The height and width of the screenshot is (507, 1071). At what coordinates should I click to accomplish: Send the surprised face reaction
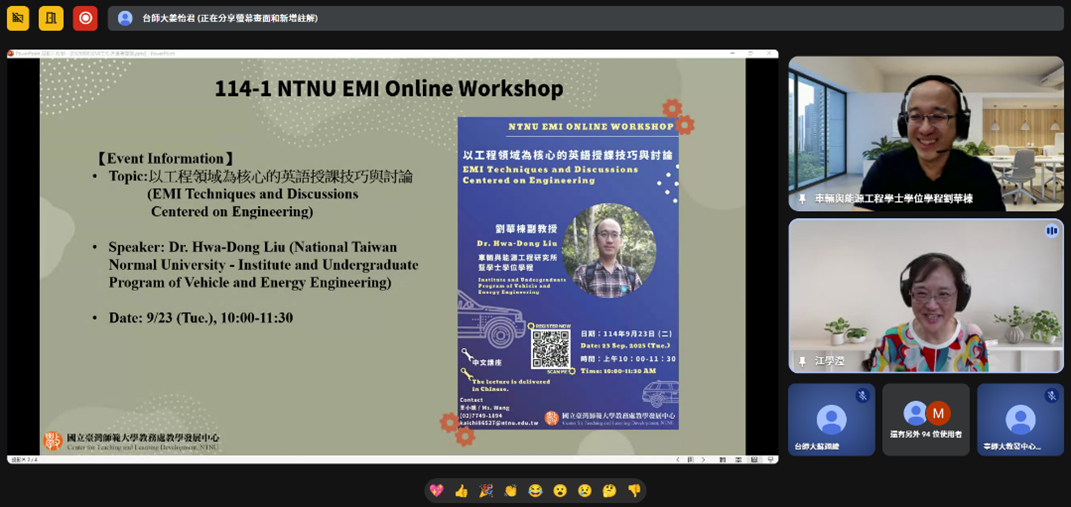point(560,490)
